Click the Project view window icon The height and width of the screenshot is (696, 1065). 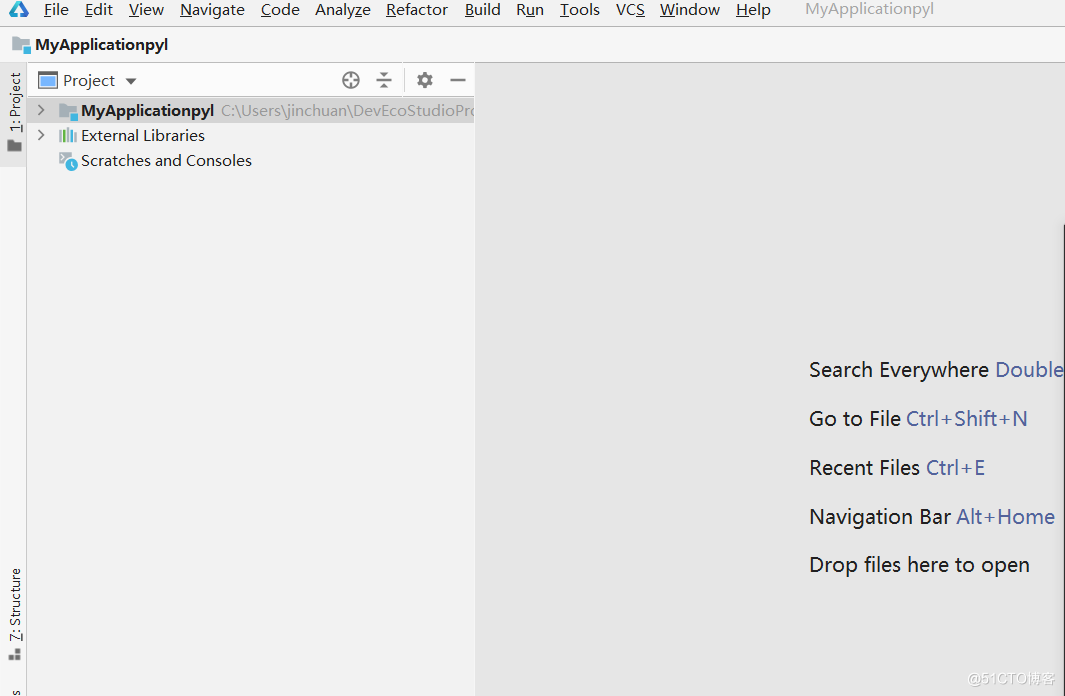pos(48,80)
